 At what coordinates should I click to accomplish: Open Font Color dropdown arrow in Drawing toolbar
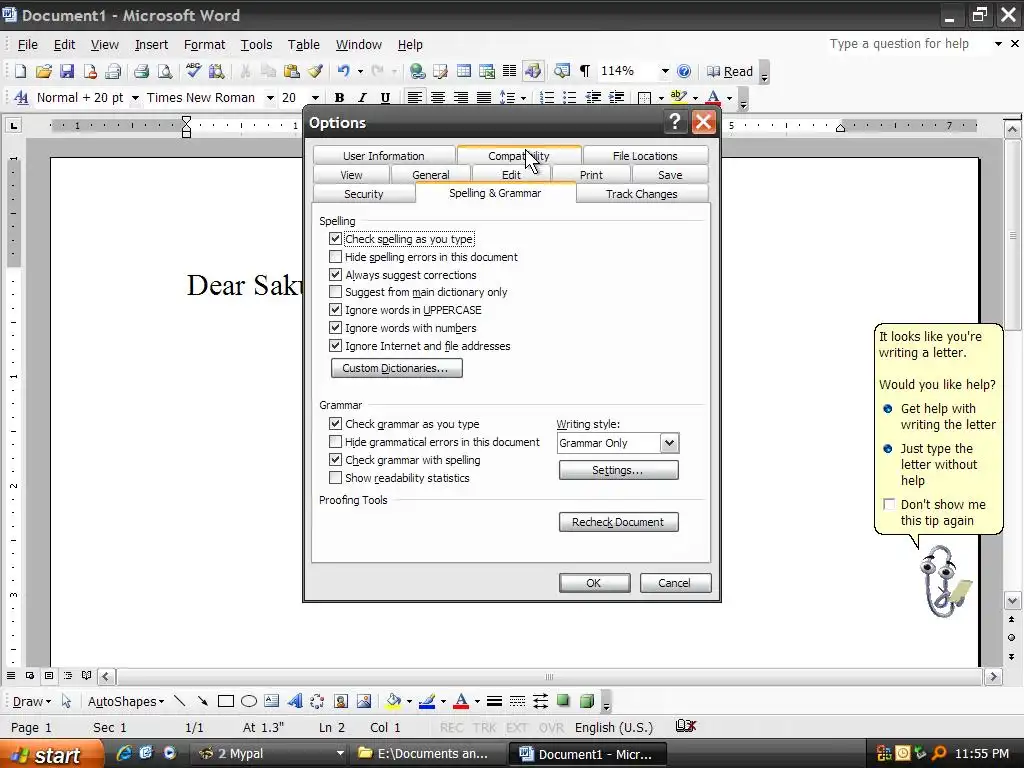477,702
